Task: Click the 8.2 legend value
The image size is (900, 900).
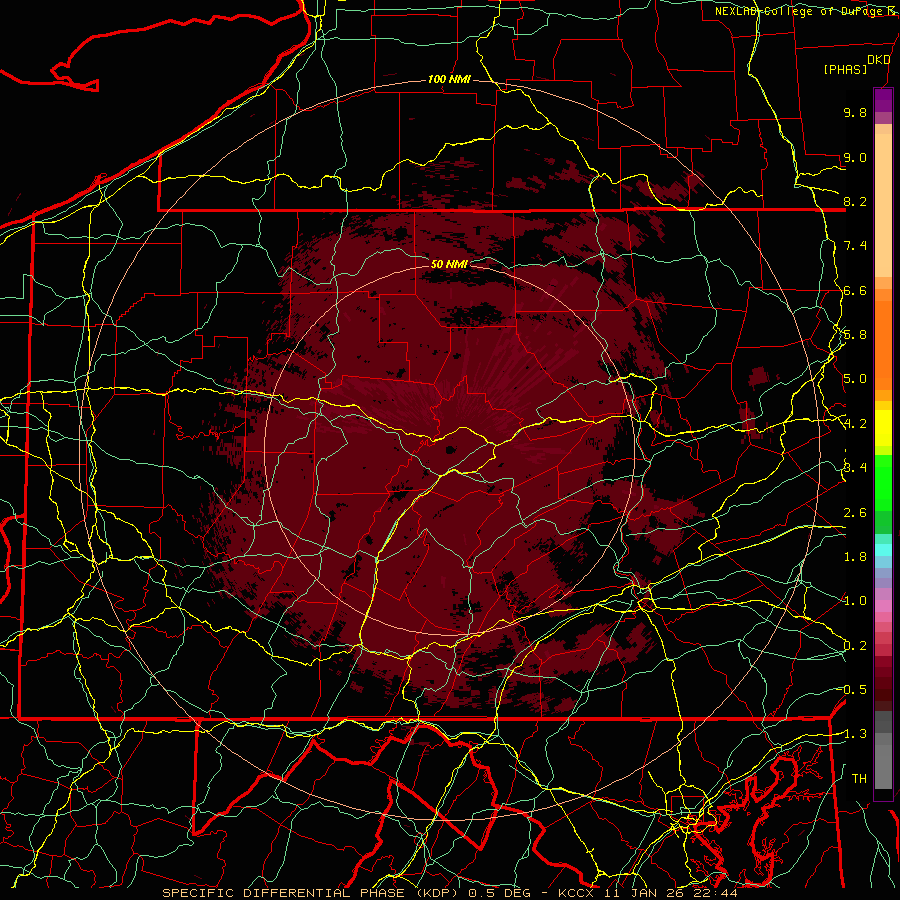Action: (x=855, y=202)
